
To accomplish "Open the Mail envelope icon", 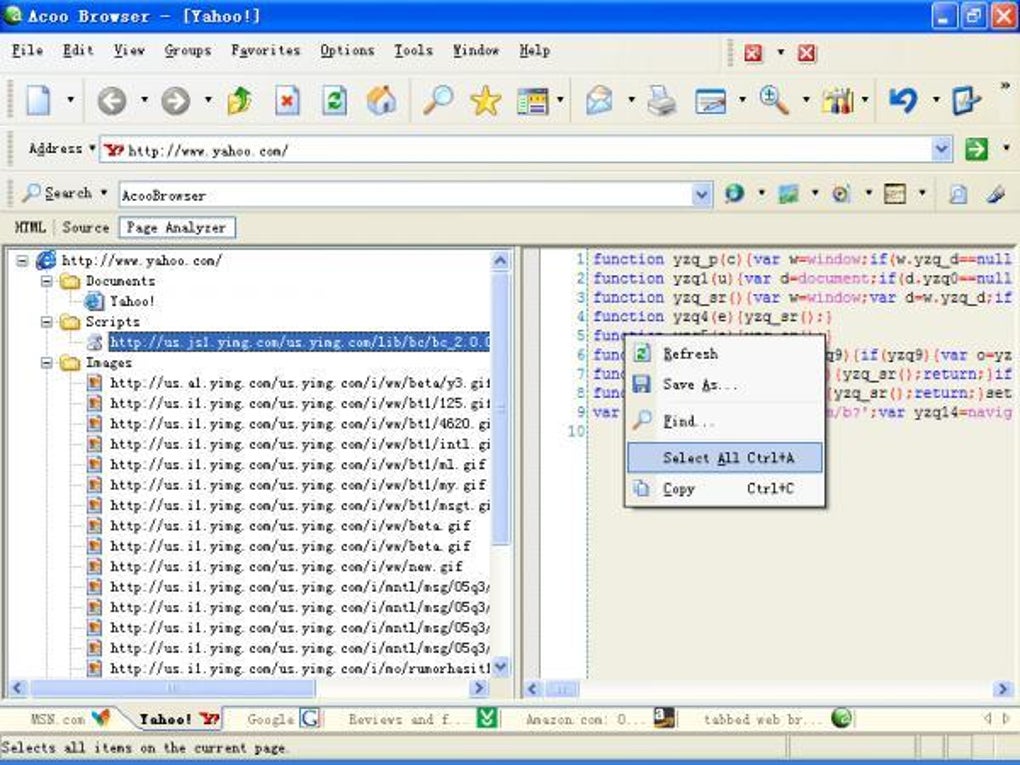I will click(599, 101).
